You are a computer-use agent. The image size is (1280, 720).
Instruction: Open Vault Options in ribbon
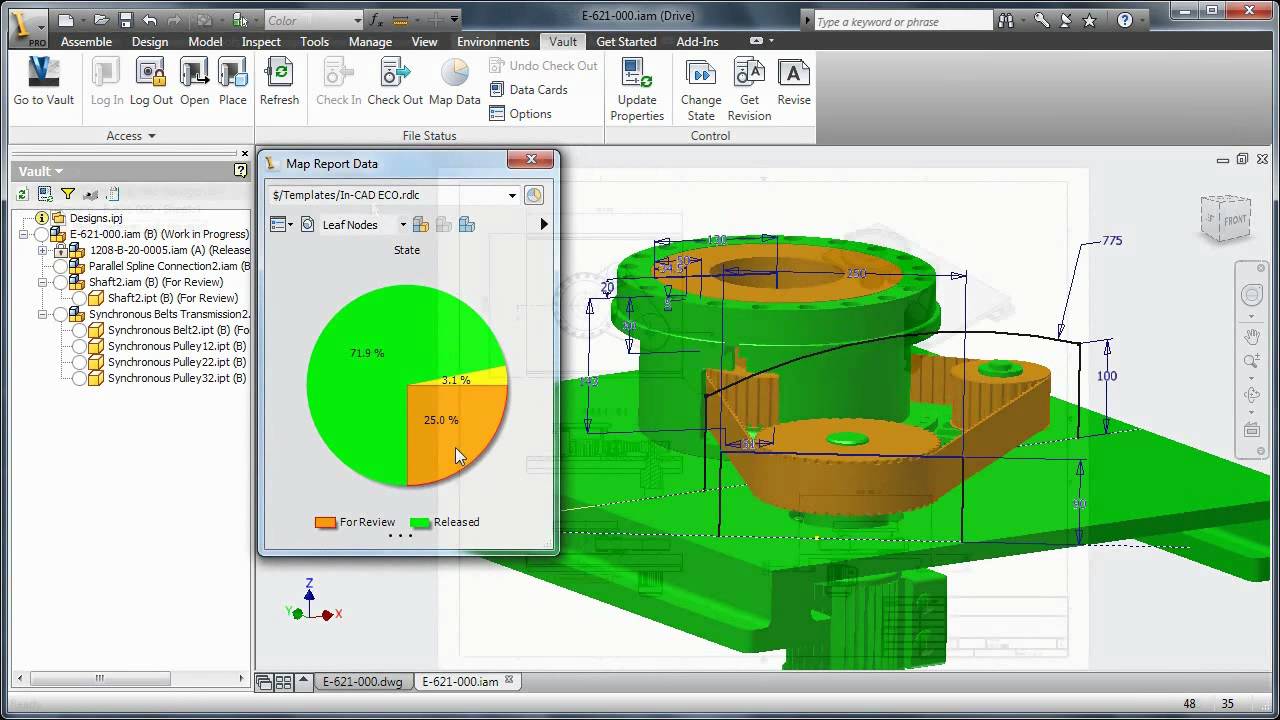pyautogui.click(x=520, y=113)
